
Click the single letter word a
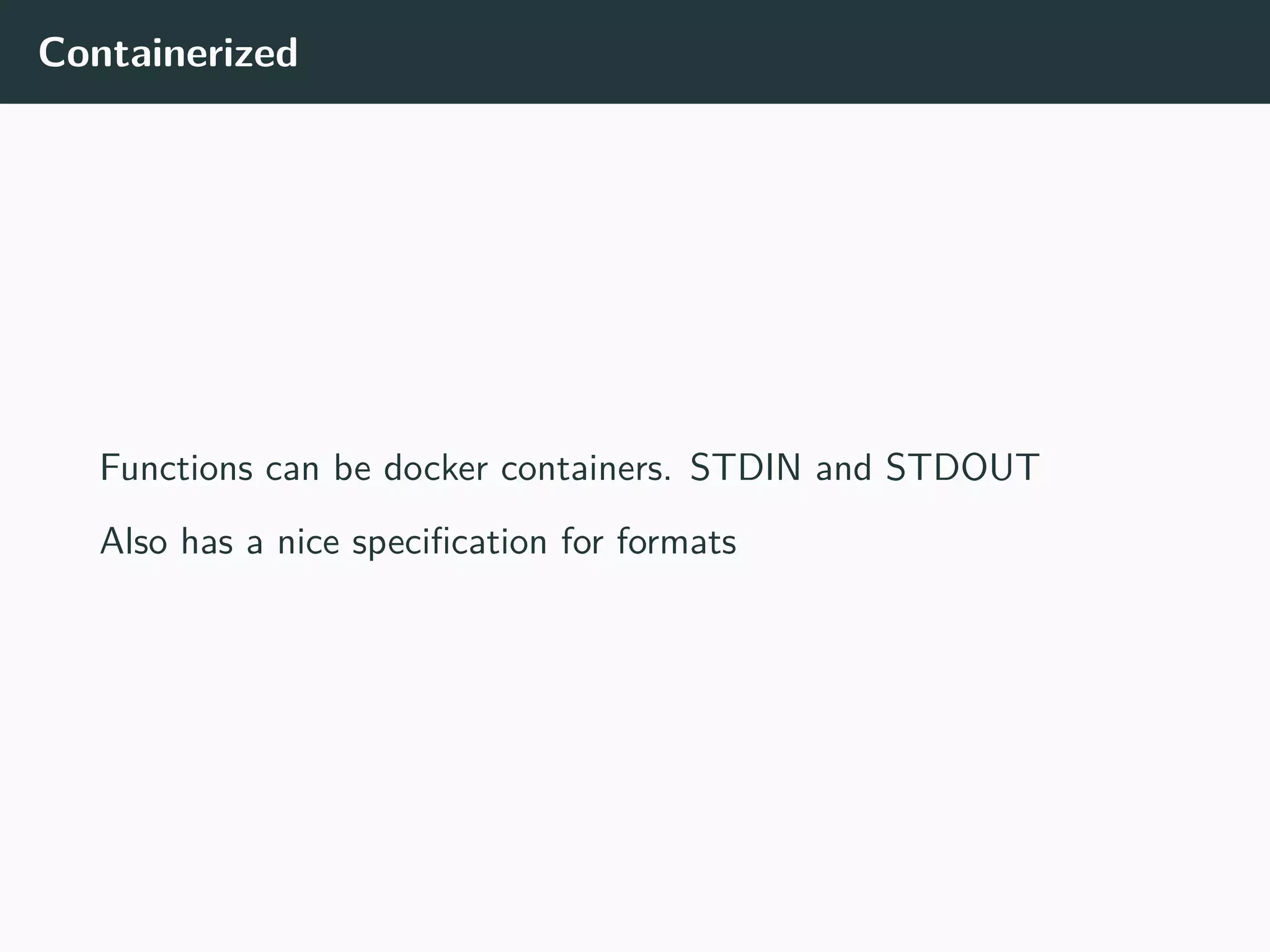coord(255,544)
